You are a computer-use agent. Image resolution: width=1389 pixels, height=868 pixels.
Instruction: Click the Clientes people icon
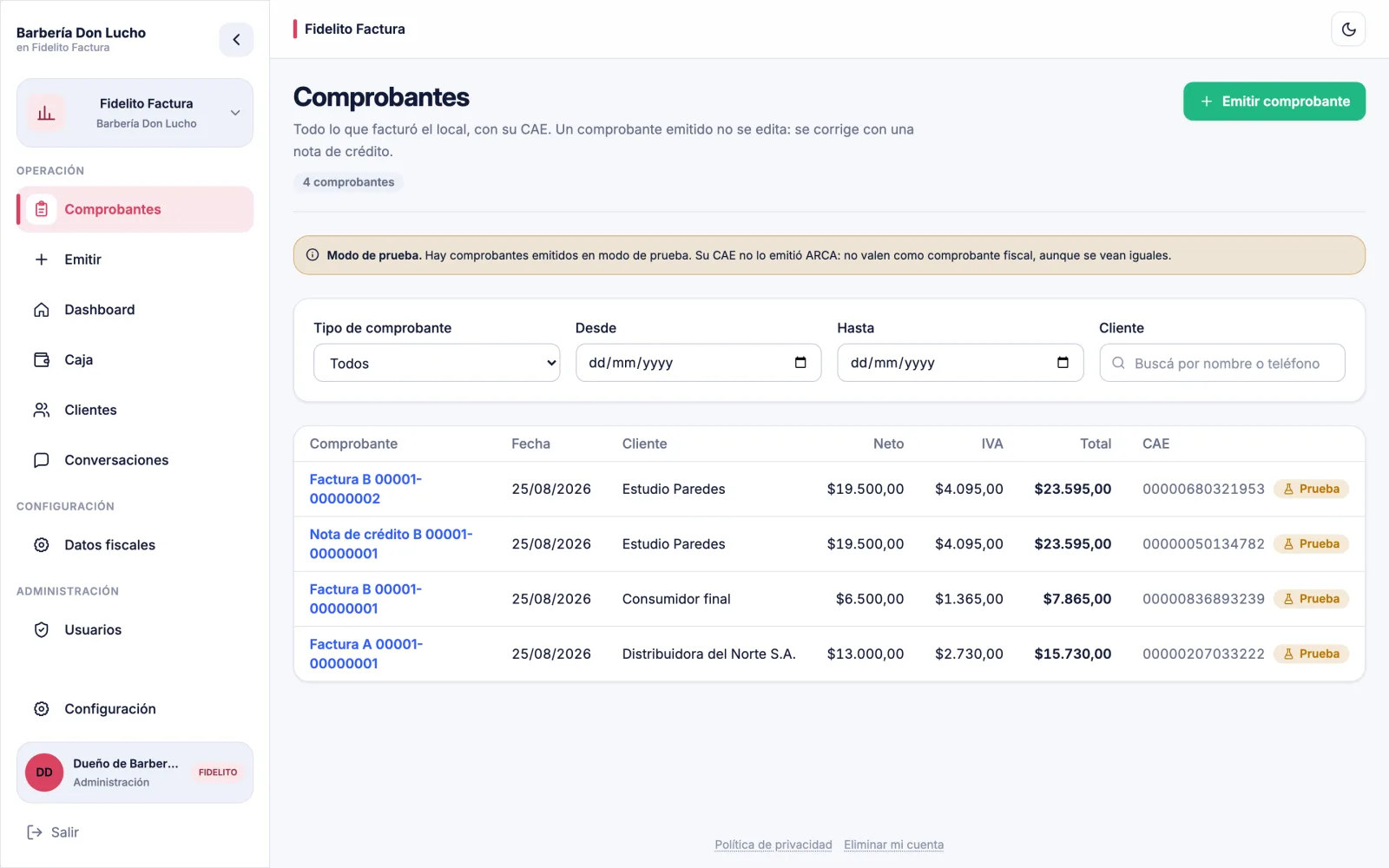pos(42,410)
